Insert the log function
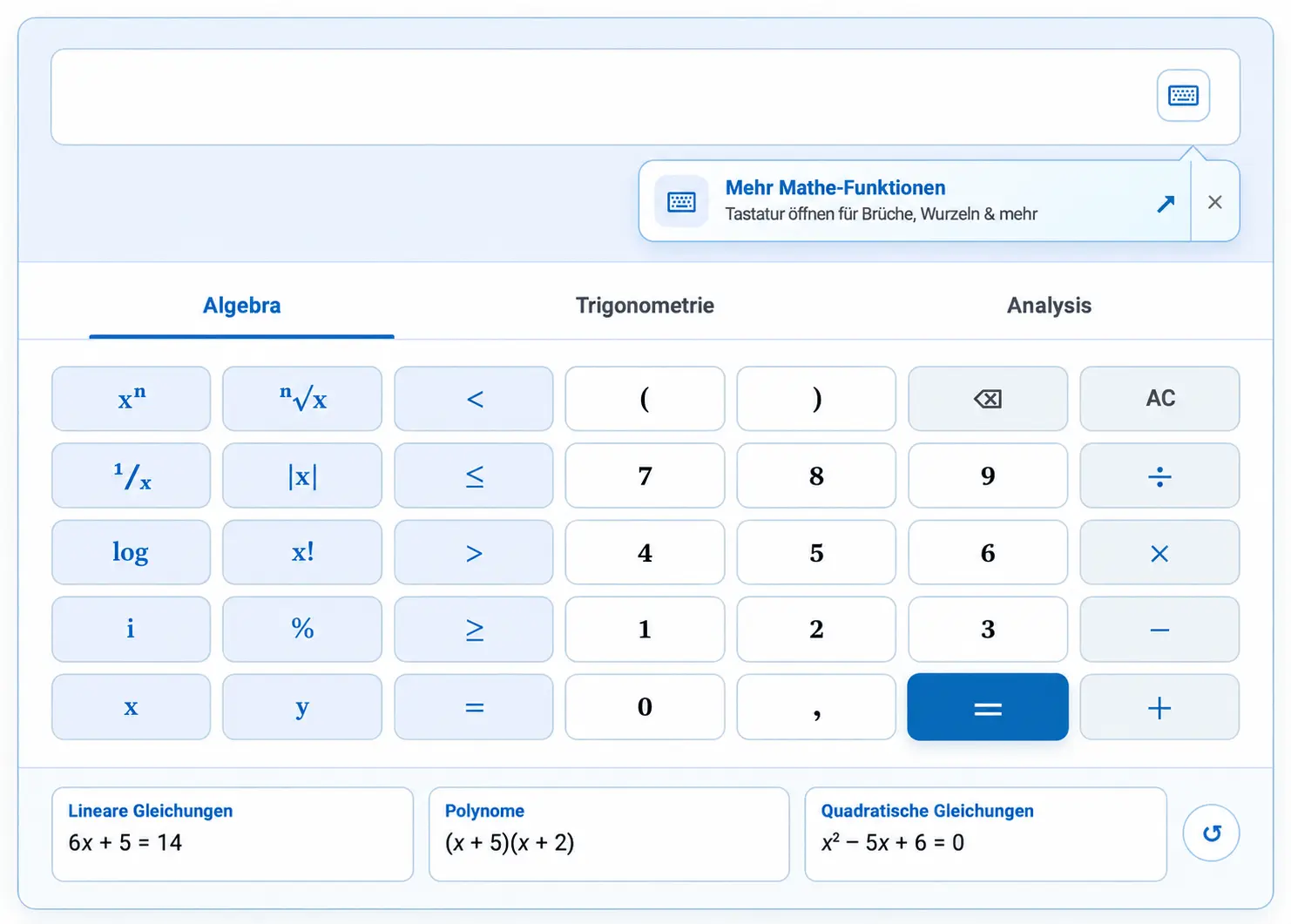 pyautogui.click(x=131, y=552)
